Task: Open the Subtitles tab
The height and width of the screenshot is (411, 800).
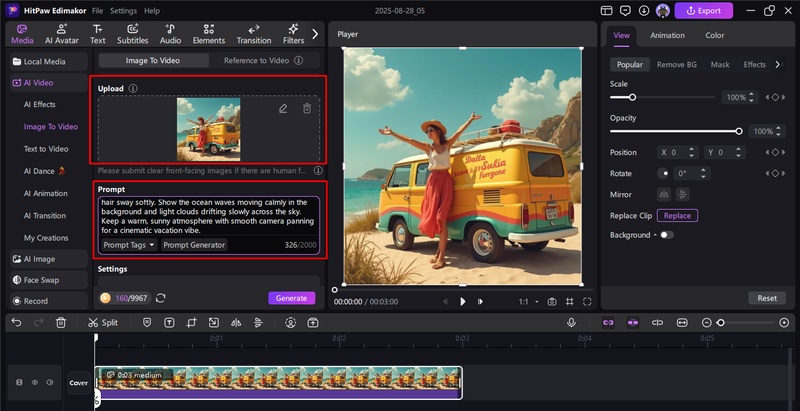Action: tap(133, 34)
